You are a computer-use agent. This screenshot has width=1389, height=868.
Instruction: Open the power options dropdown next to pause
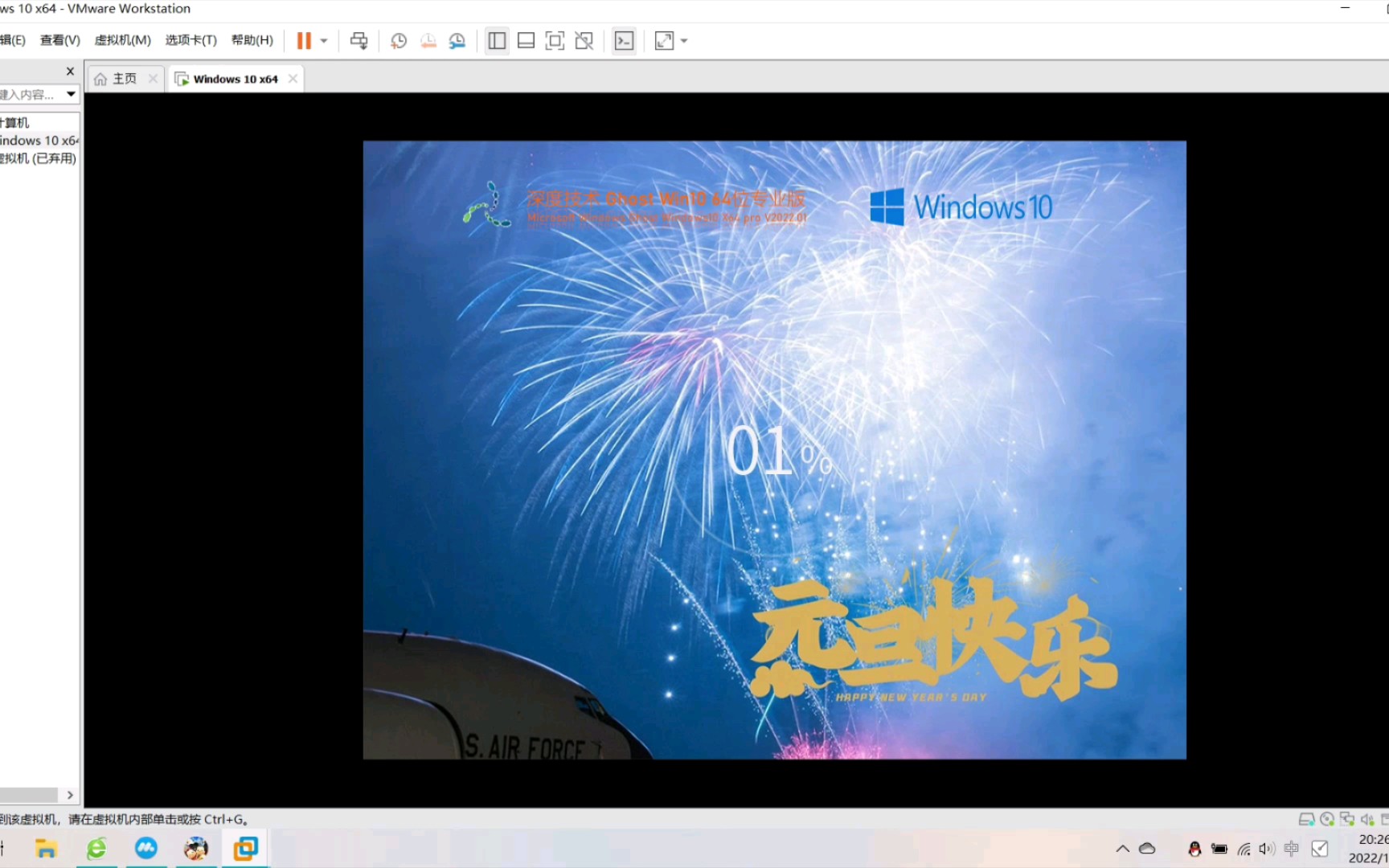point(324,41)
